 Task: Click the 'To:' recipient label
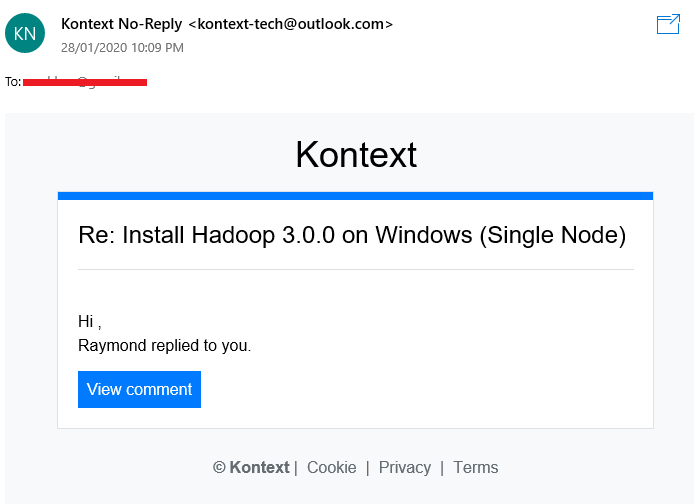coord(13,82)
